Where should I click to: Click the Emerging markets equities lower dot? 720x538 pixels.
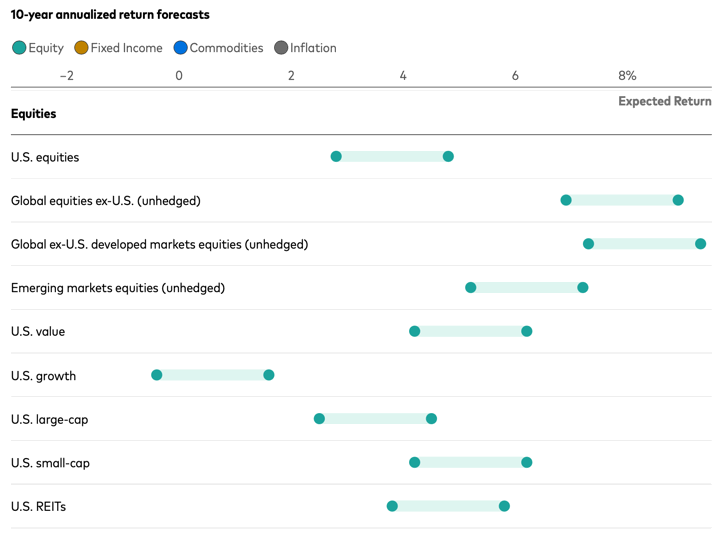pos(471,288)
